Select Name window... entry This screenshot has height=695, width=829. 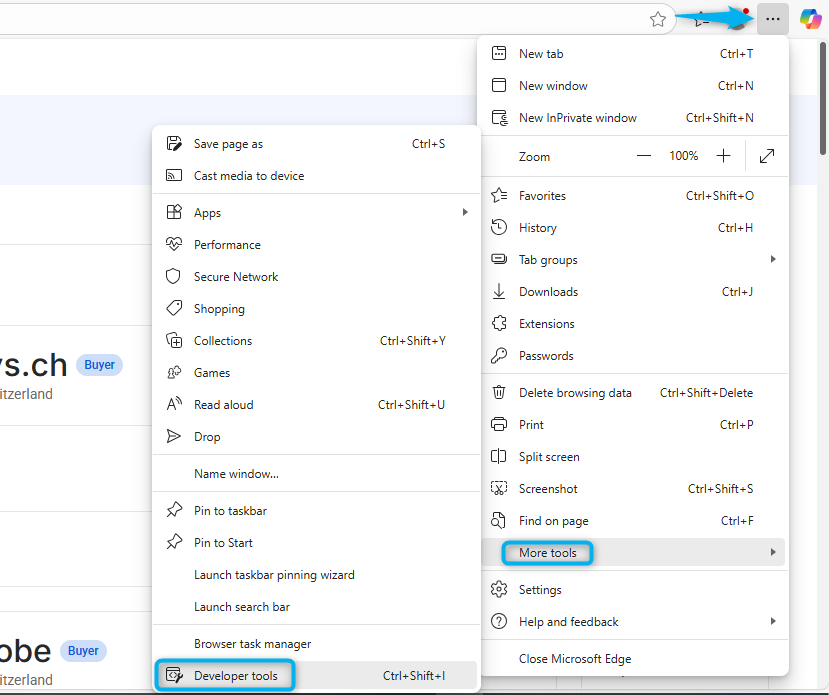[317, 474]
